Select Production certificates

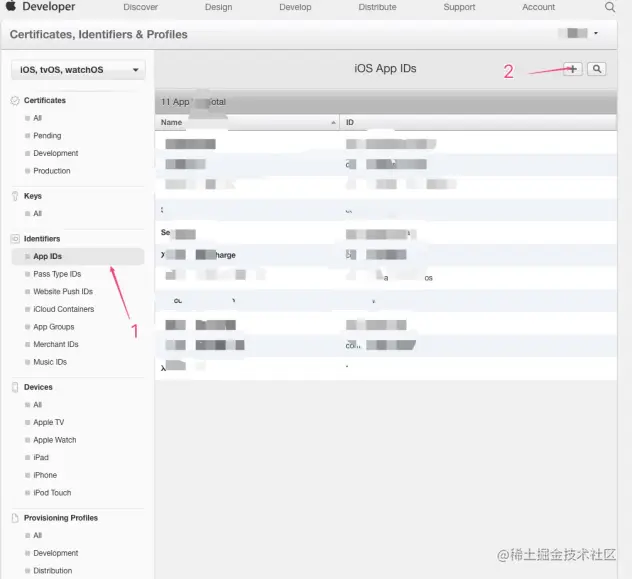52,171
